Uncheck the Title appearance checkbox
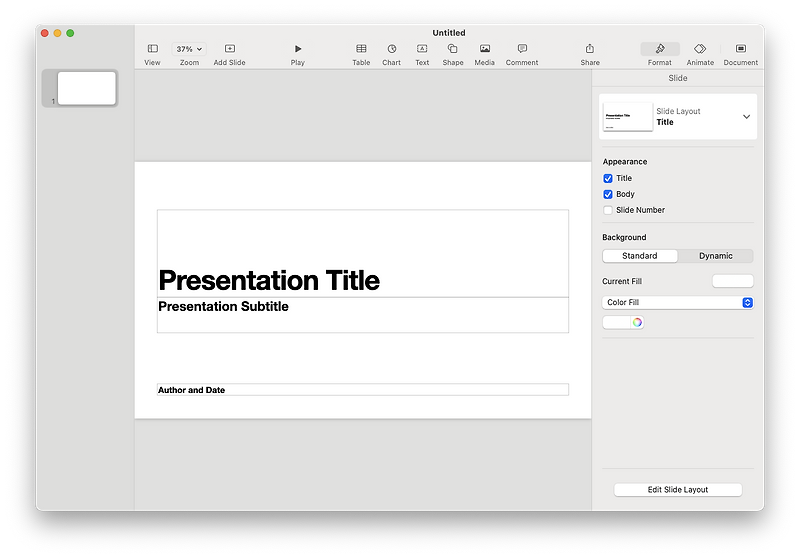Viewport: 800px width, 558px height. point(608,179)
